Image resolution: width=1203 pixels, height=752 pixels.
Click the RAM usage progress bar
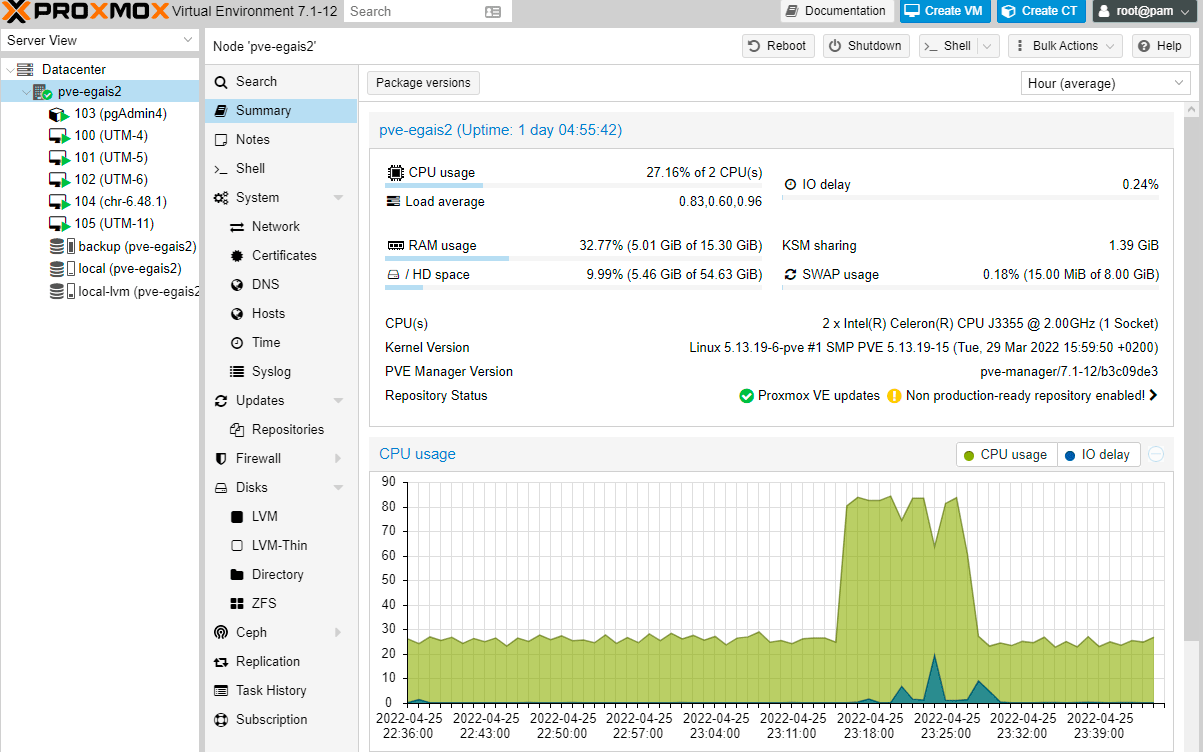point(573,258)
